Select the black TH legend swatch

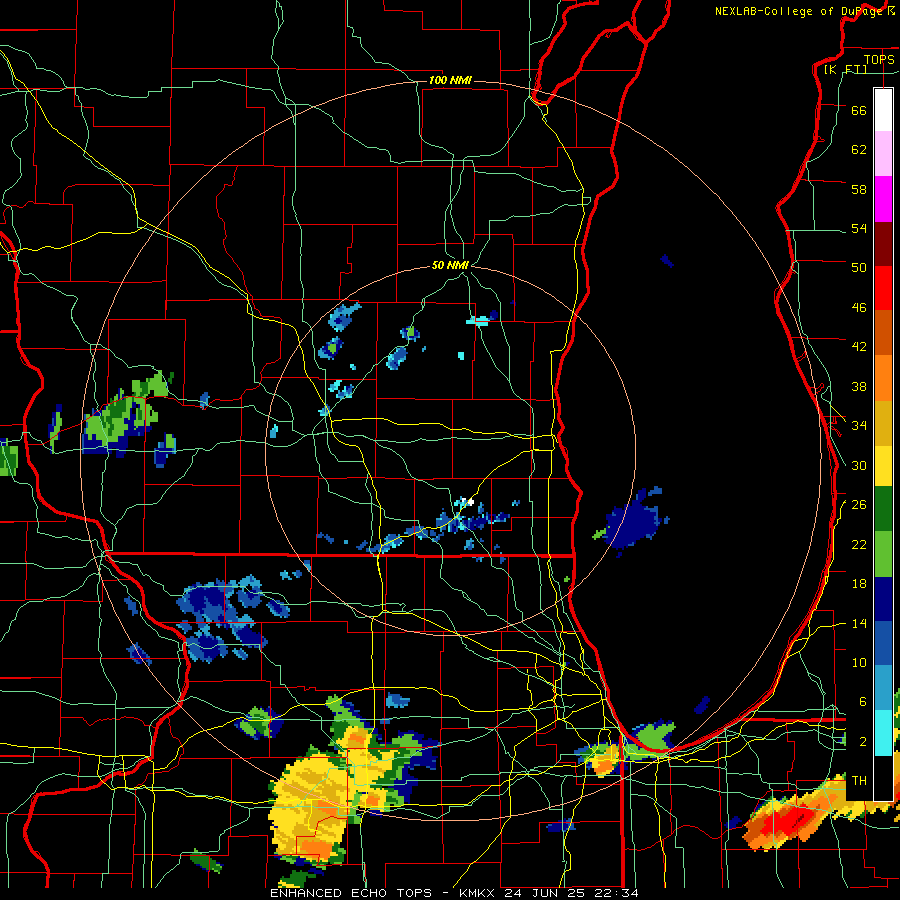tap(883, 778)
